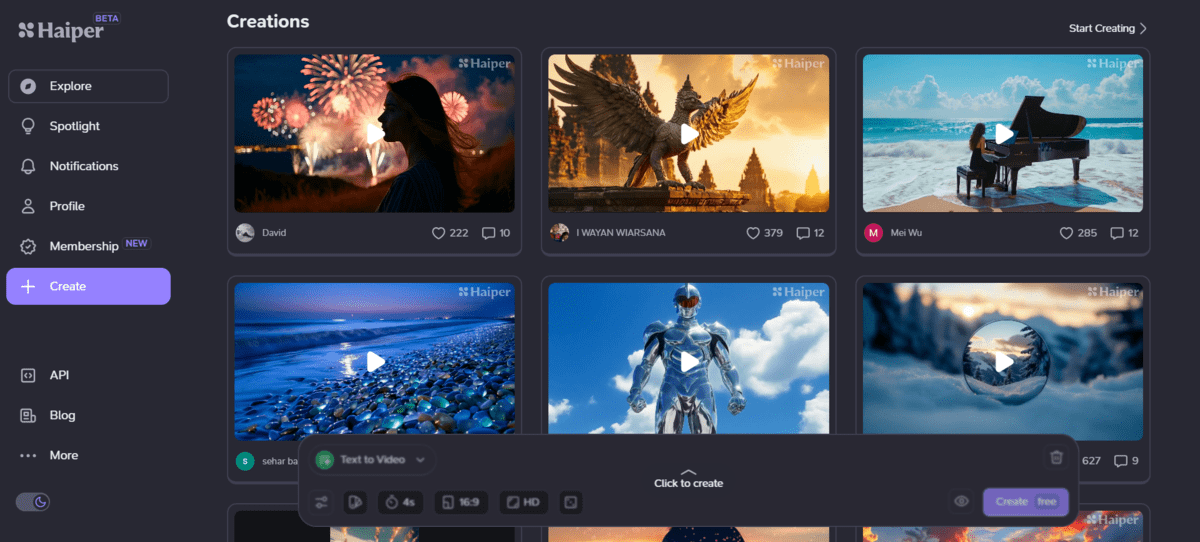The width and height of the screenshot is (1200, 542).
Task: Open the Explore page
Action: (x=88, y=86)
